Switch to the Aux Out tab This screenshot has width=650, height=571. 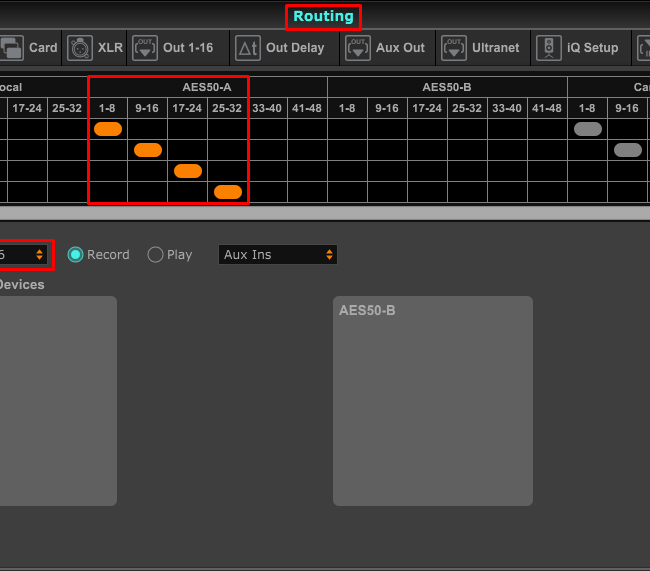[x=388, y=48]
